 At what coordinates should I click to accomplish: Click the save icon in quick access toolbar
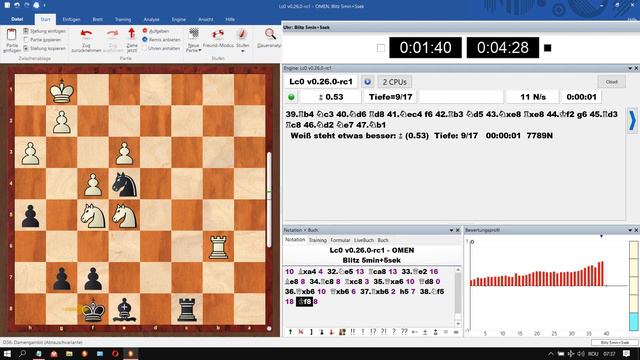pos(7,5)
